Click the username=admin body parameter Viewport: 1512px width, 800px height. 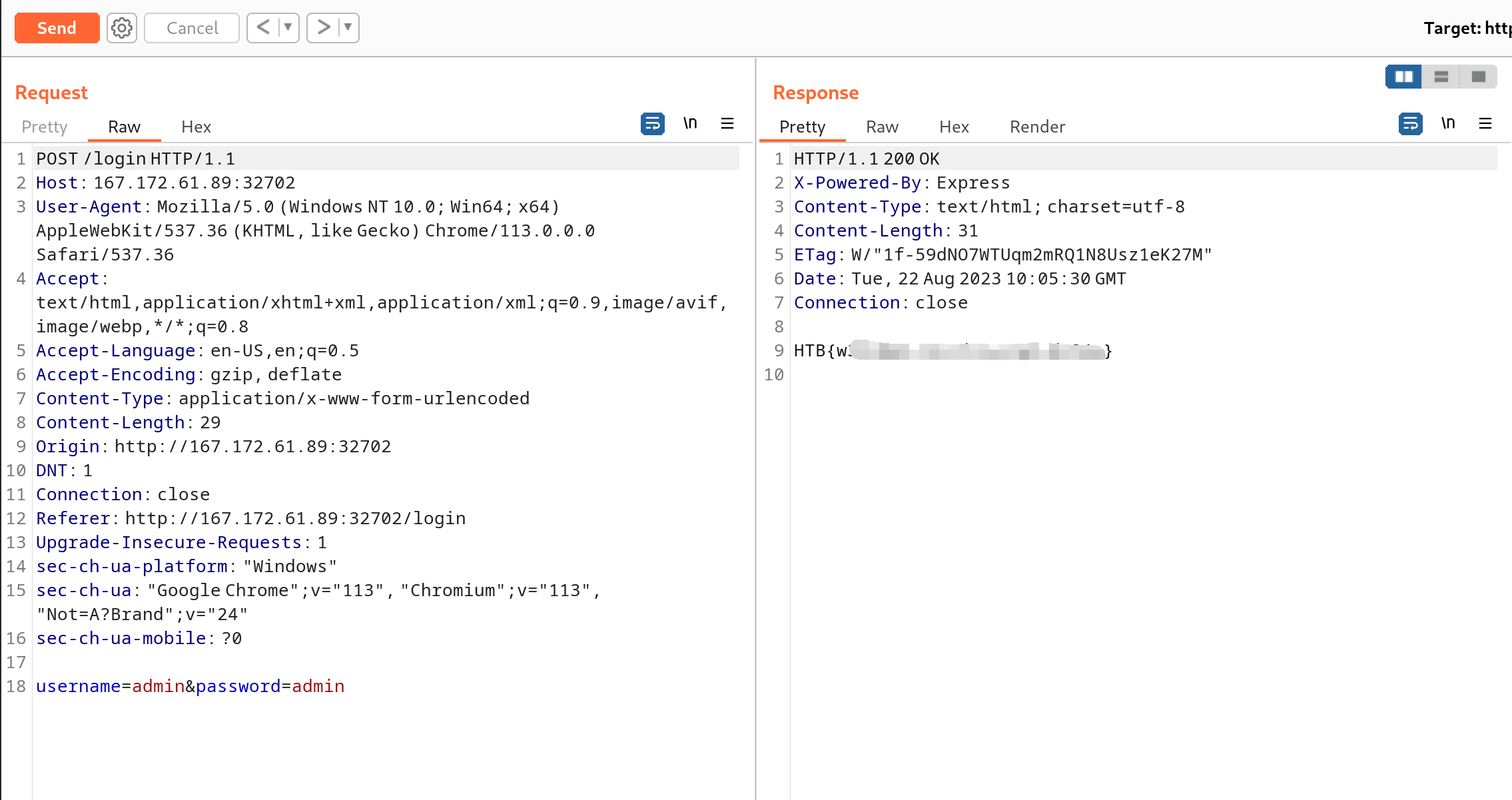point(111,686)
